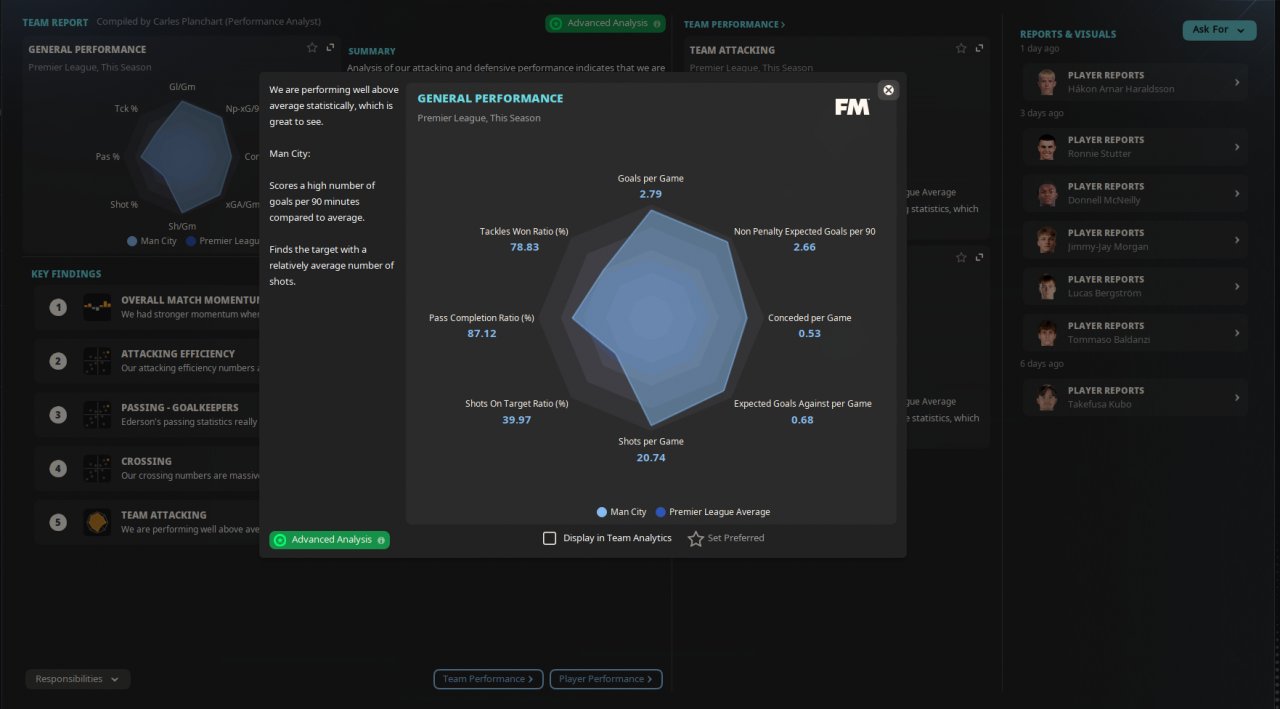This screenshot has height=709, width=1280.
Task: Open Hákon Arnar Haraldsson player report
Action: [x=1134, y=82]
